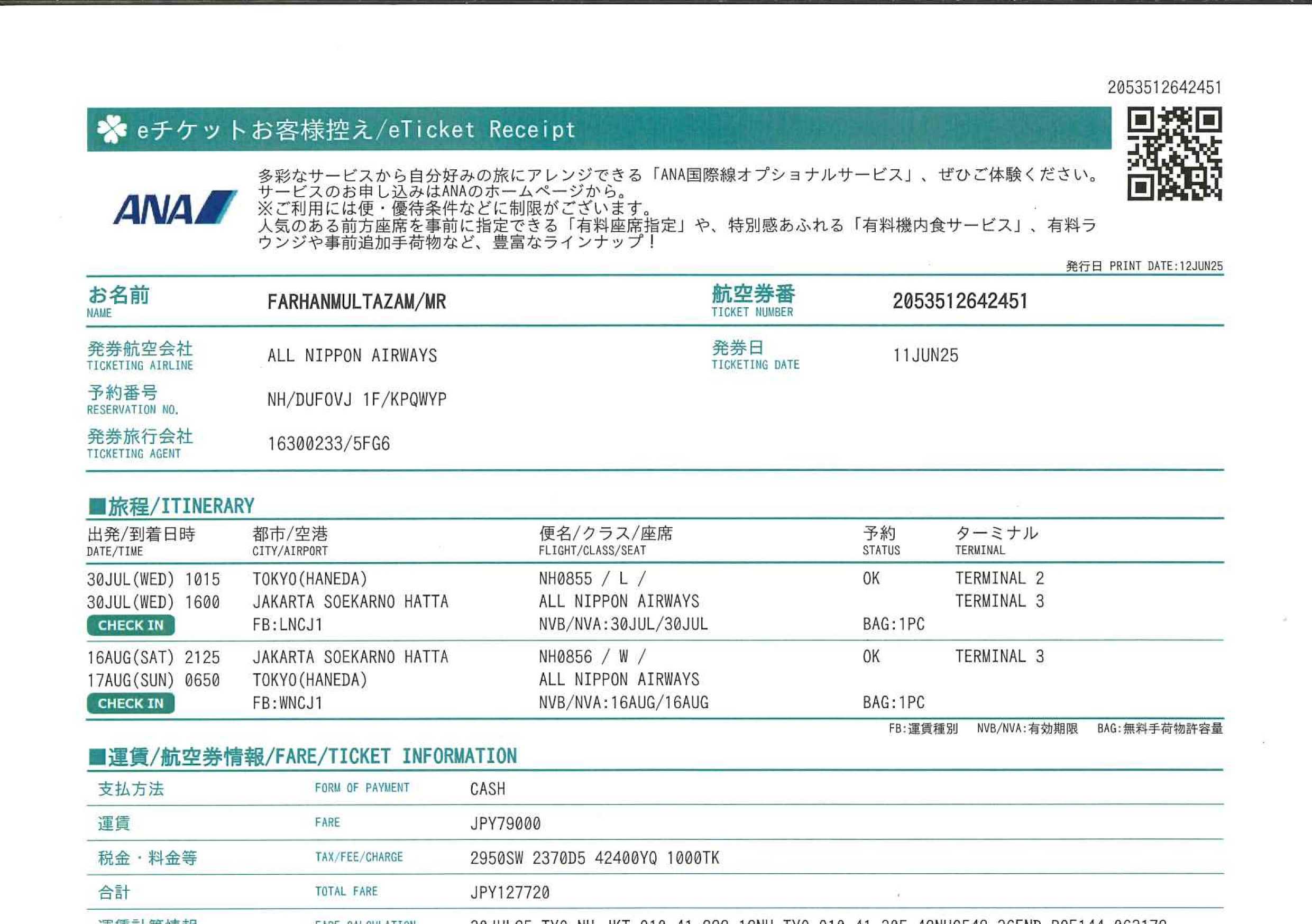Click the ticket number 2053512642451 field value
The image size is (1312, 924).
(x=960, y=301)
